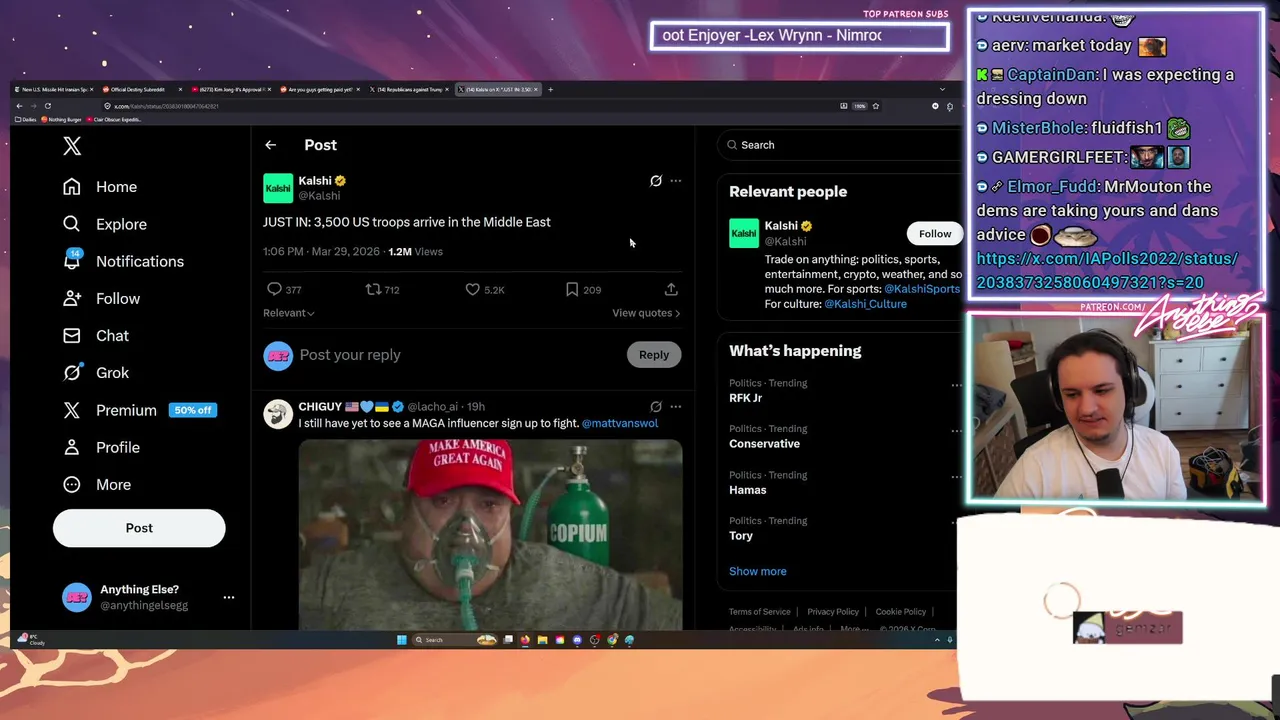Open Profile in the sidebar

coord(101,447)
